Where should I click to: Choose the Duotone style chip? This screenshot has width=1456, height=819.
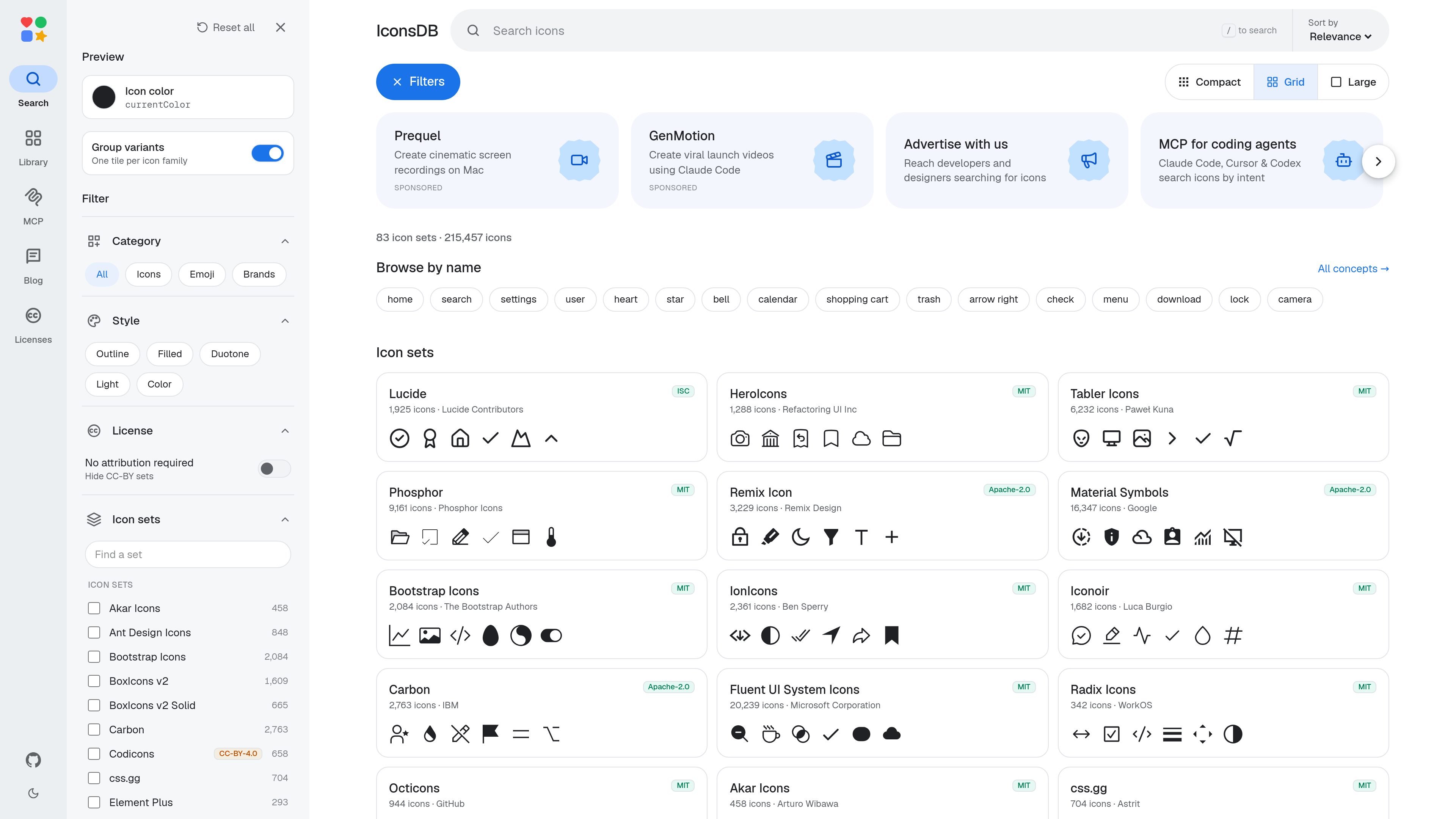point(229,354)
